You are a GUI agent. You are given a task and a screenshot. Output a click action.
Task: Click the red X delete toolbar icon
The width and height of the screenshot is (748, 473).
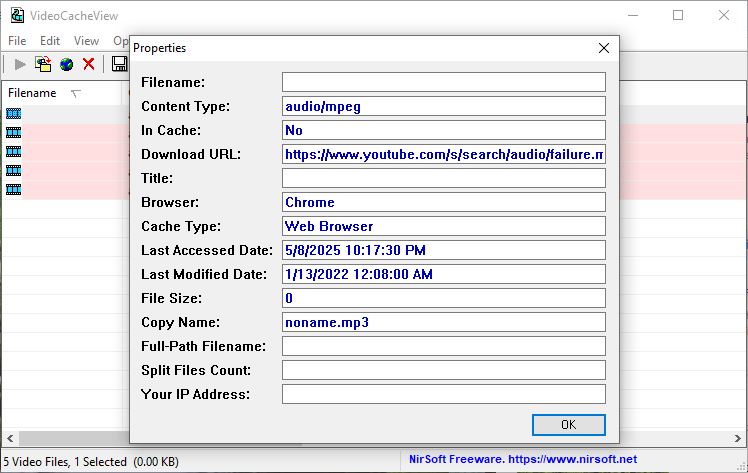(x=89, y=64)
